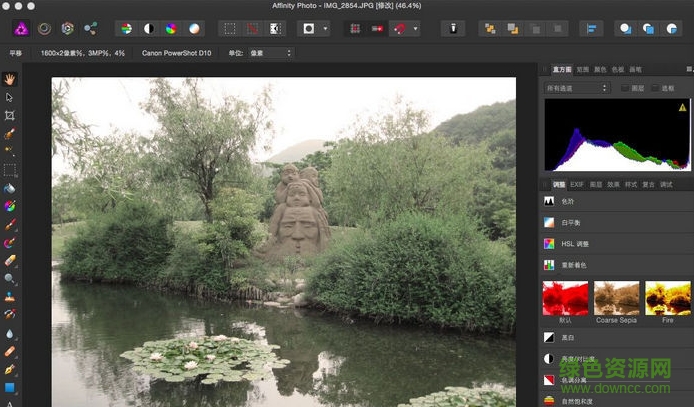Click the Subtract boolean operation icon
Image resolution: width=694 pixels, height=407 pixels.
(x=648, y=29)
